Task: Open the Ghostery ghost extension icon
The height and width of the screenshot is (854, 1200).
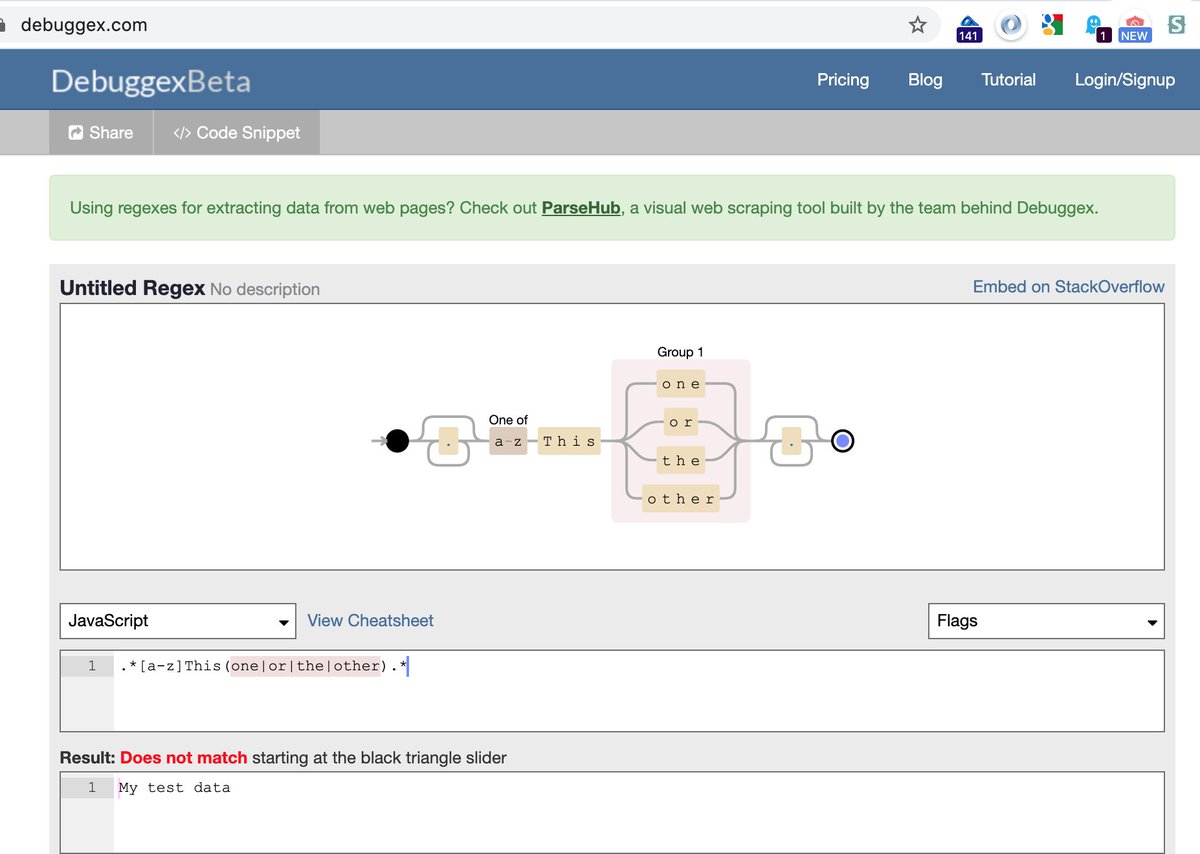Action: (x=1097, y=28)
